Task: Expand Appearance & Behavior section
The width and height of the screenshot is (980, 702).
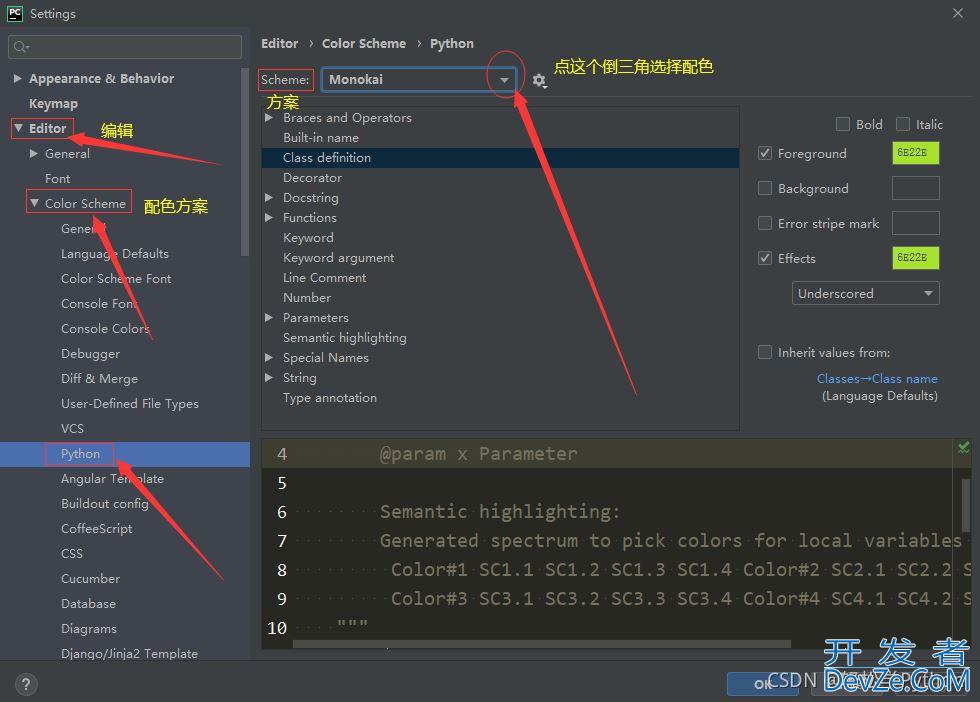Action: click(18, 78)
